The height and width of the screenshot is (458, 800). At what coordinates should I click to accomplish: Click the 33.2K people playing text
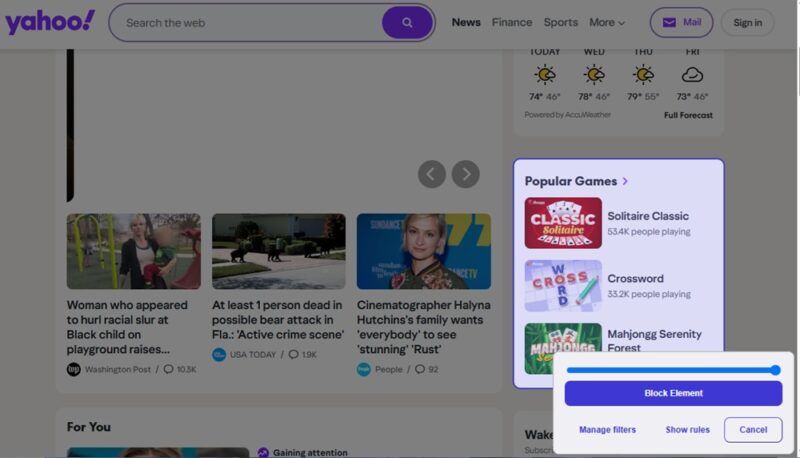648,294
